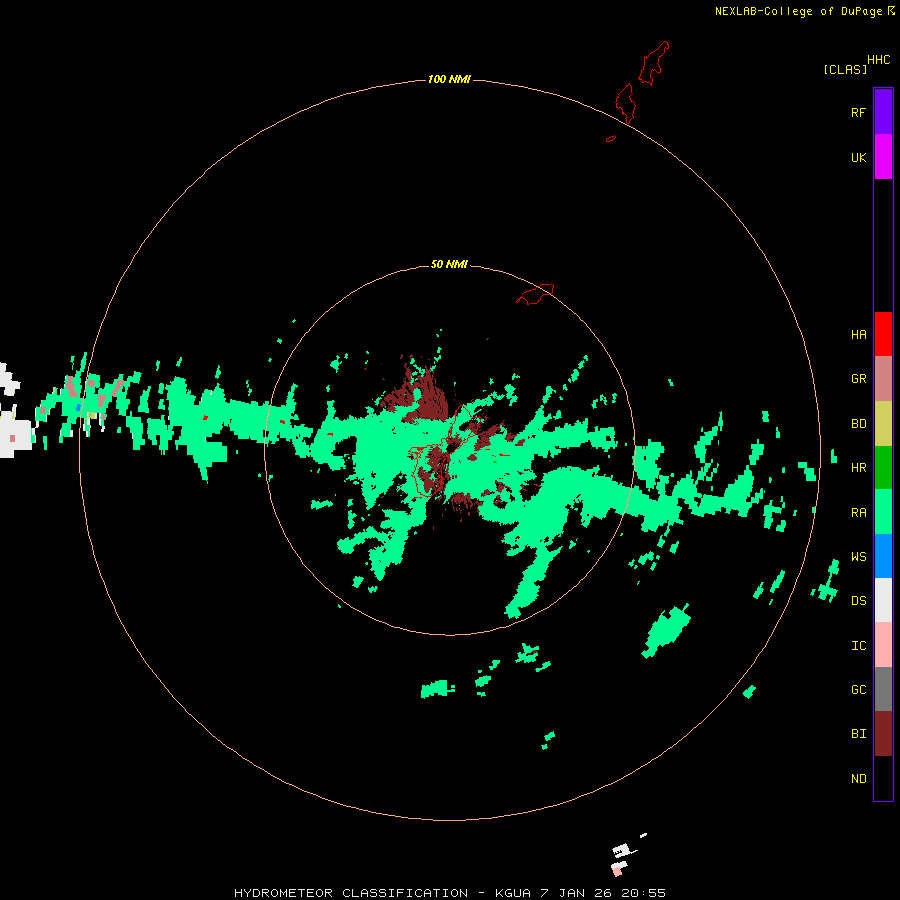Image resolution: width=900 pixels, height=900 pixels.
Task: Click the GC gray legend swatch
Action: tap(883, 689)
